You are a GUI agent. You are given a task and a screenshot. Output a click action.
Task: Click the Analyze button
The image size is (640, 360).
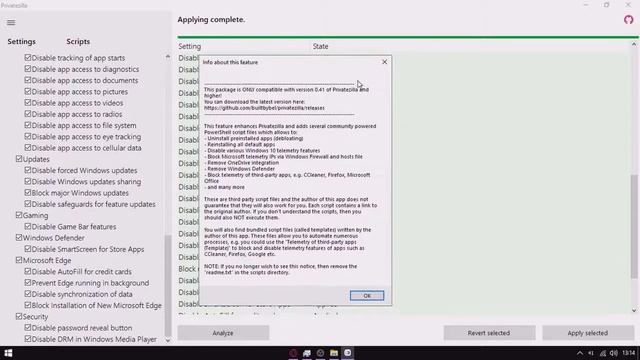(223, 333)
